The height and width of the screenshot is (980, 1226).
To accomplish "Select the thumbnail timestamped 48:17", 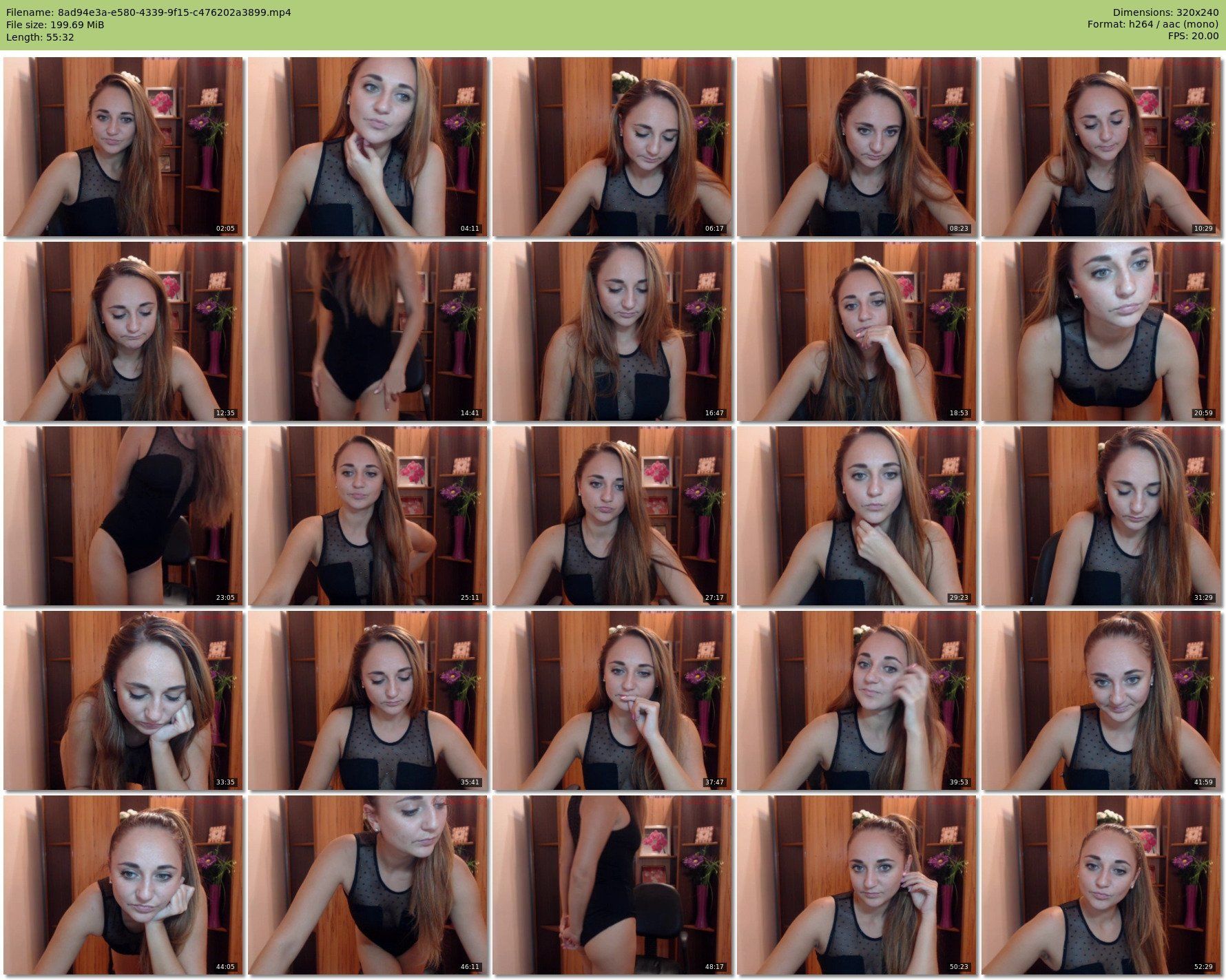I will click(612, 885).
